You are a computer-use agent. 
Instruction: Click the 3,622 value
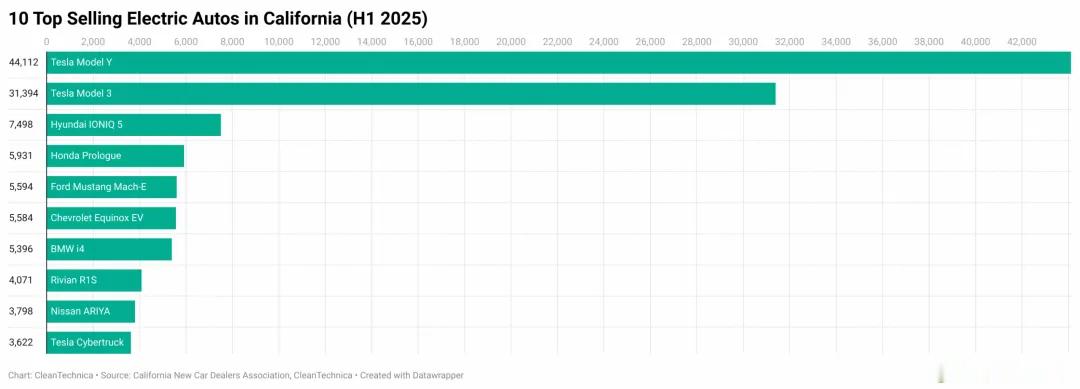[20, 342]
